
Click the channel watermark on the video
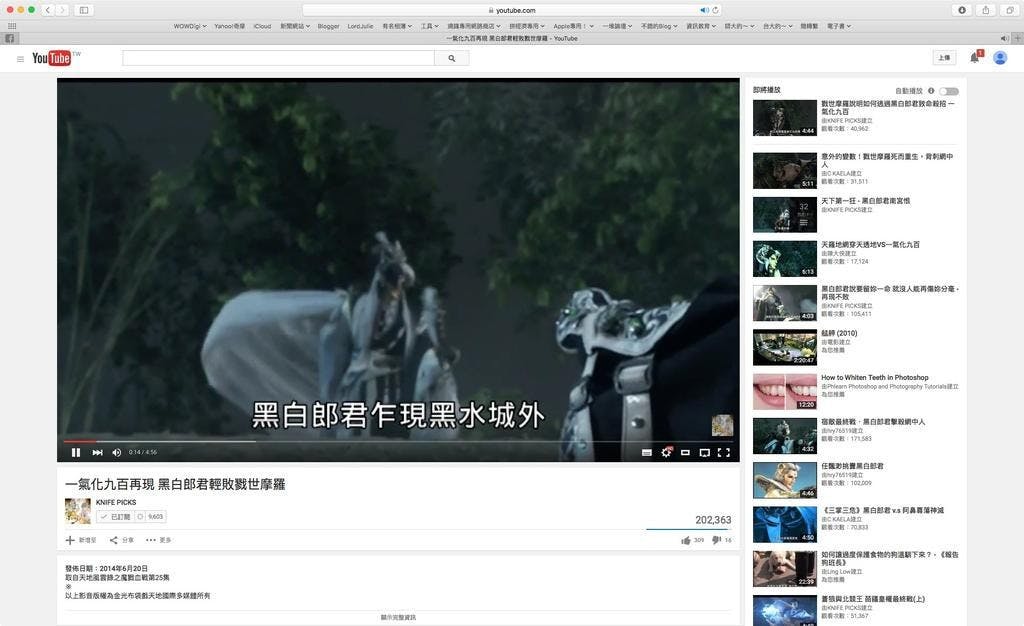tap(722, 425)
